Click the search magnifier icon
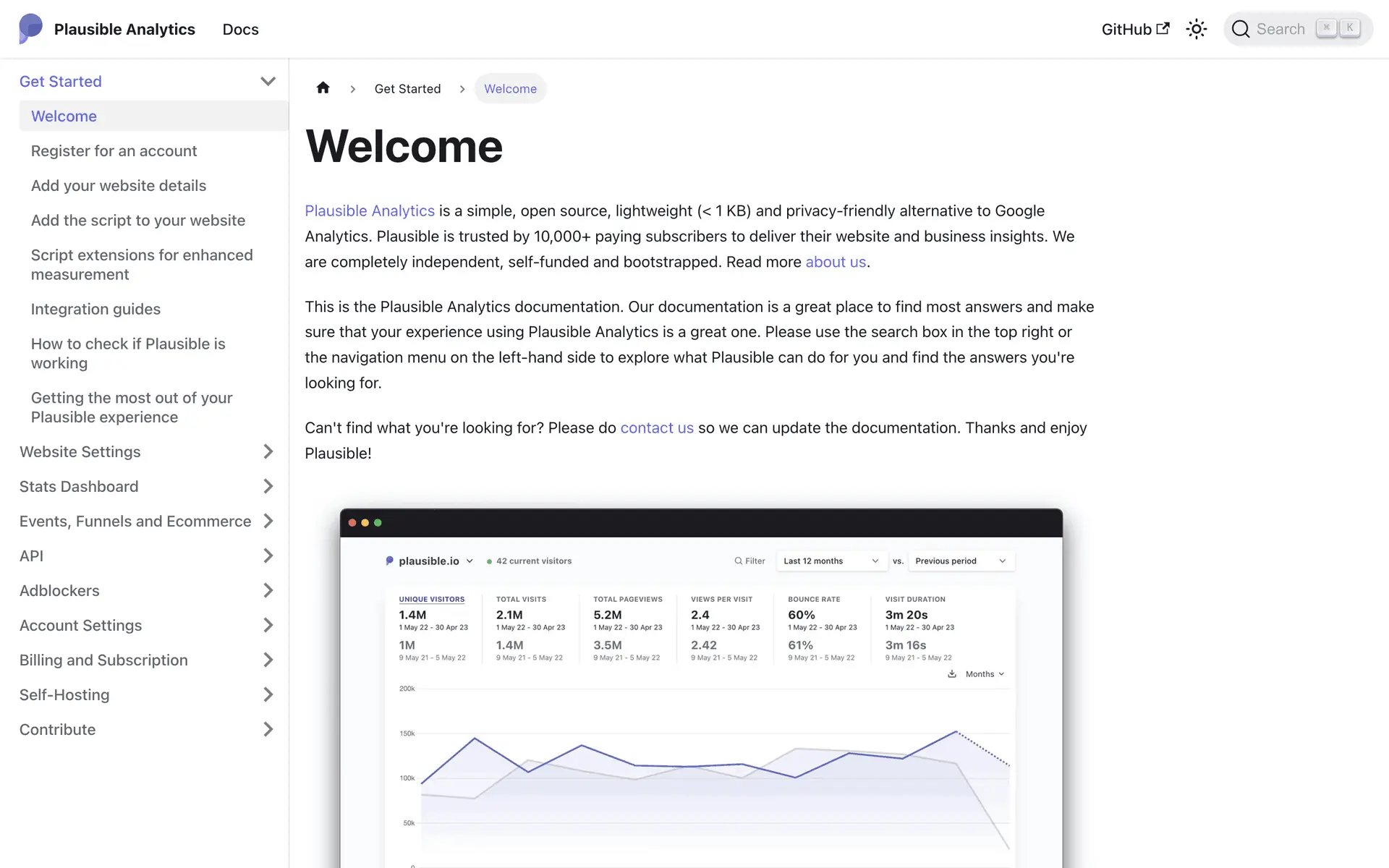The height and width of the screenshot is (868, 1389). coord(1241,29)
